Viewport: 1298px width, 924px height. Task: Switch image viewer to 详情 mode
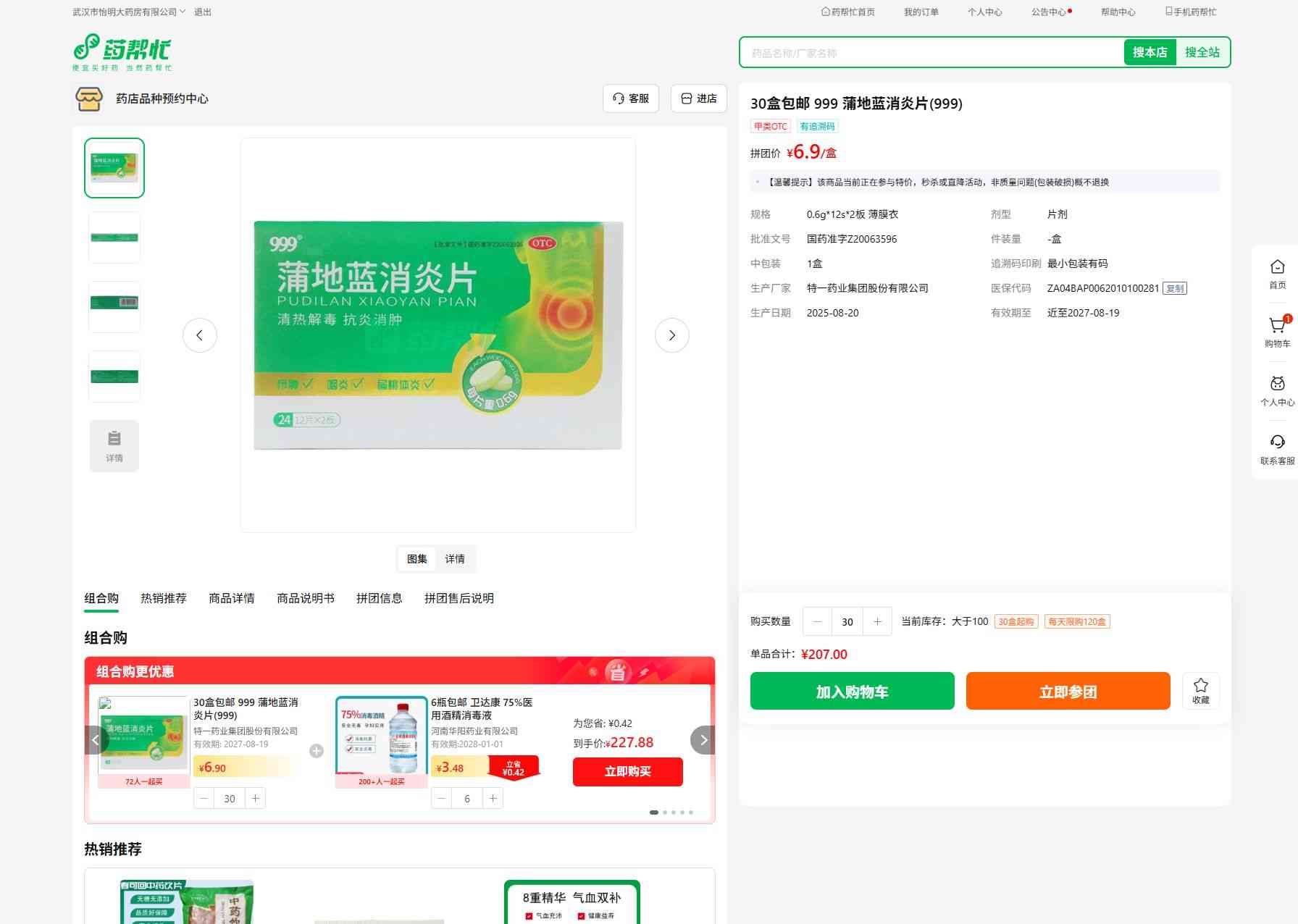tap(455, 559)
